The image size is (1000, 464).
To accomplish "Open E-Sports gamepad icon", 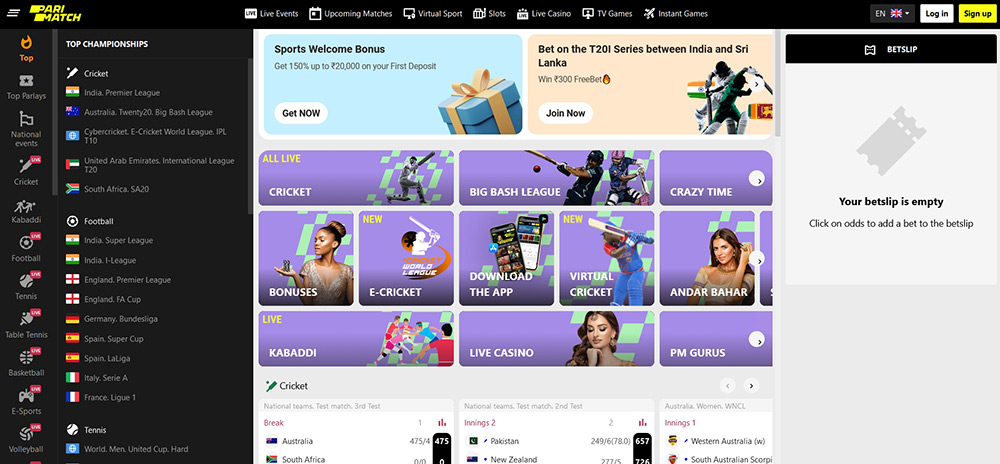I will click(x=26, y=396).
